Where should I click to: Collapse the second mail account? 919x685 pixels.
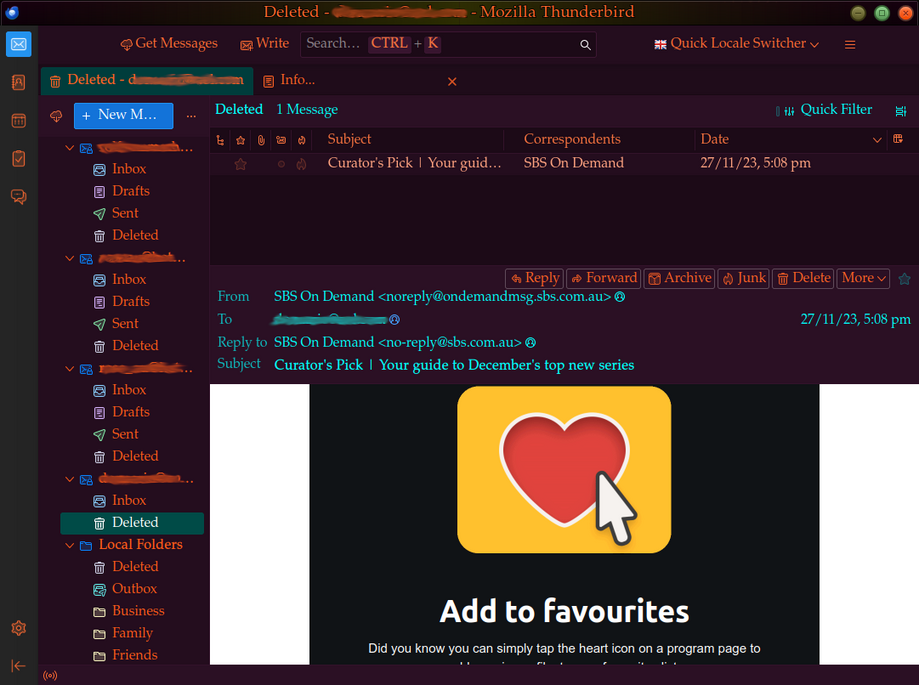(70, 258)
